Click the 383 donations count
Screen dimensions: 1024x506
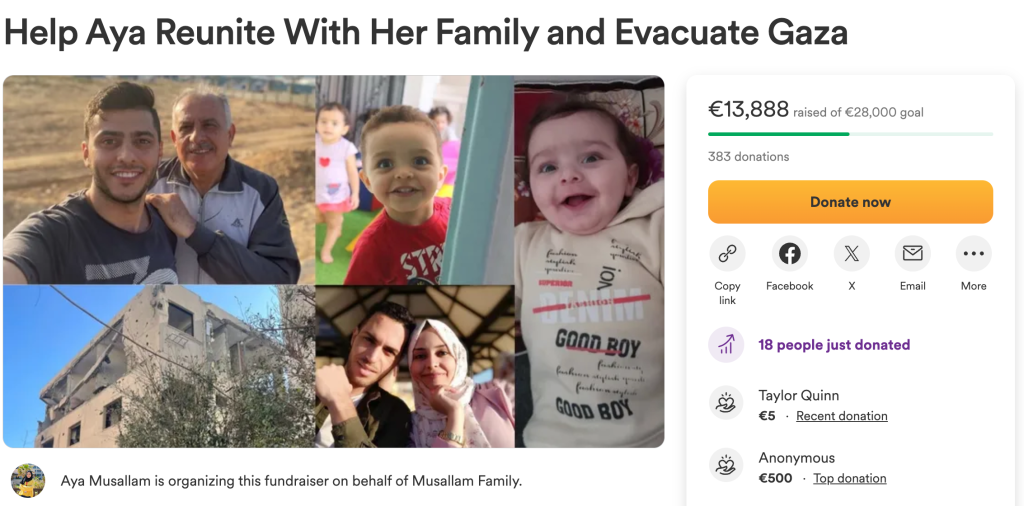coord(748,157)
